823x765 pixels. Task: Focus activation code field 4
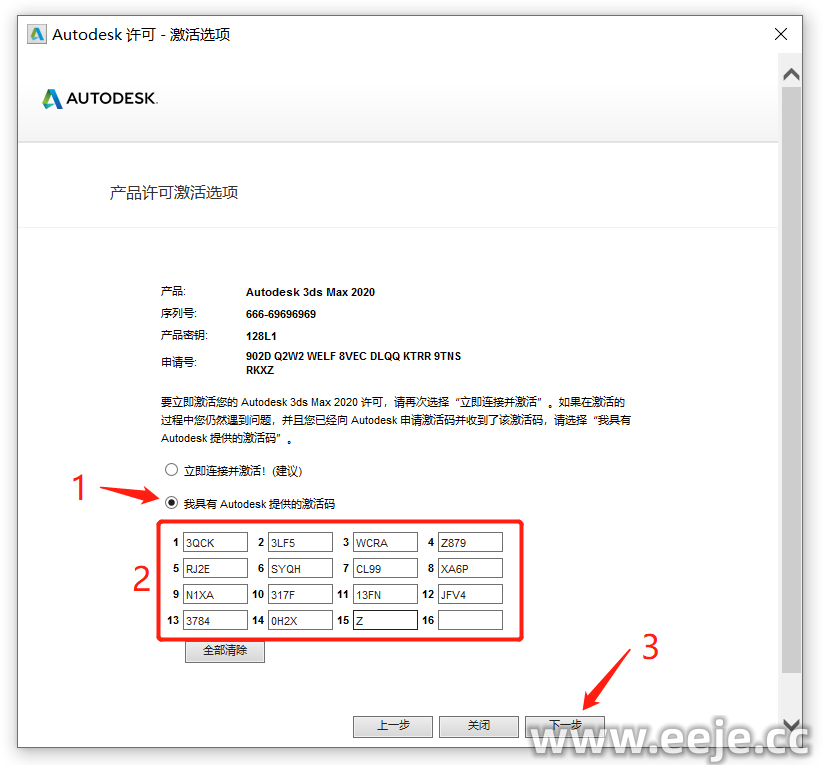click(470, 542)
